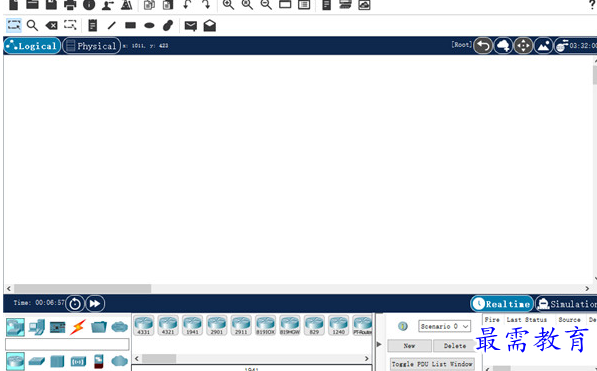Undo the last action
The width and height of the screenshot is (597, 371).
click(187, 5)
